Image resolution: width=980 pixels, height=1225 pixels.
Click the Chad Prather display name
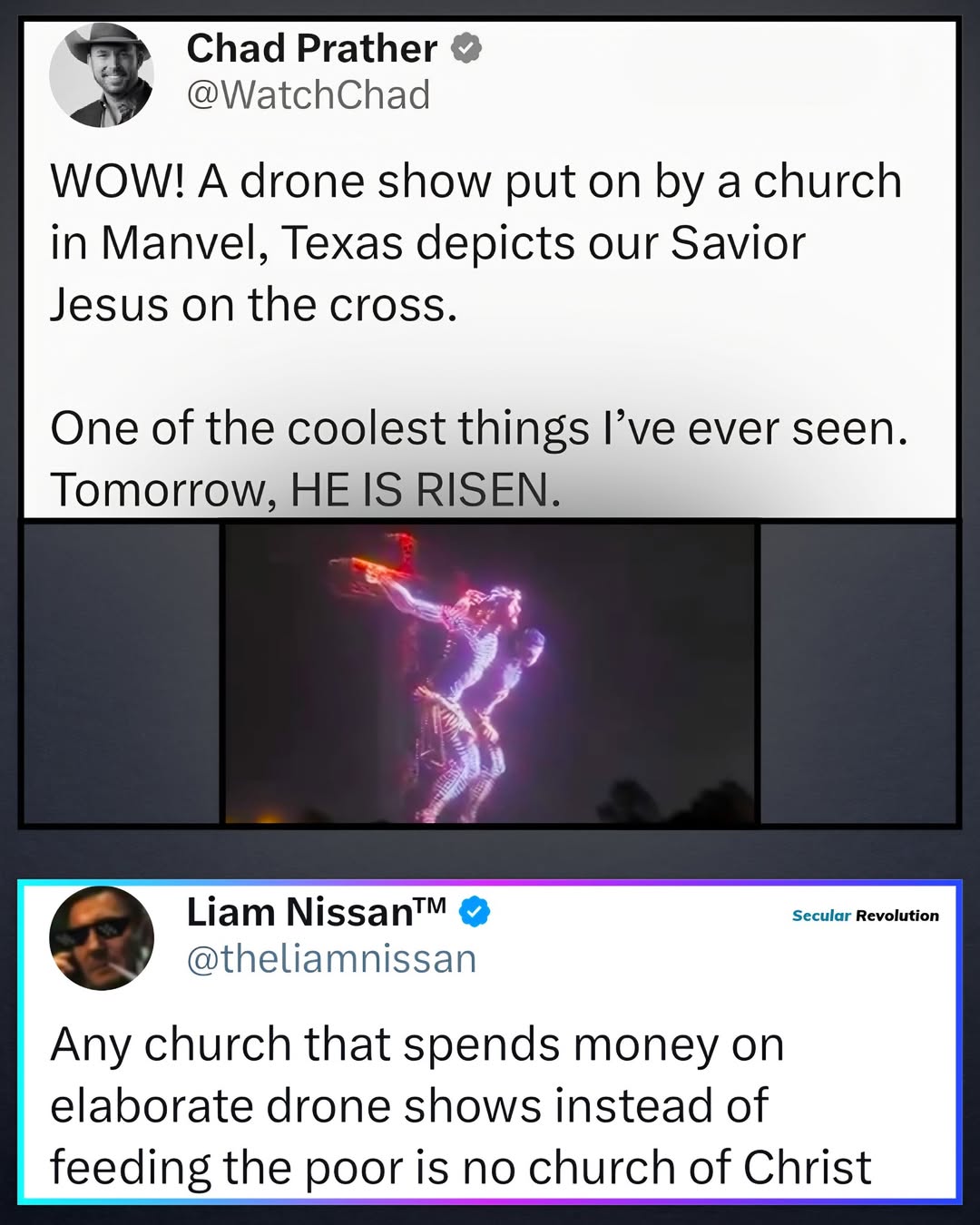pos(311,49)
